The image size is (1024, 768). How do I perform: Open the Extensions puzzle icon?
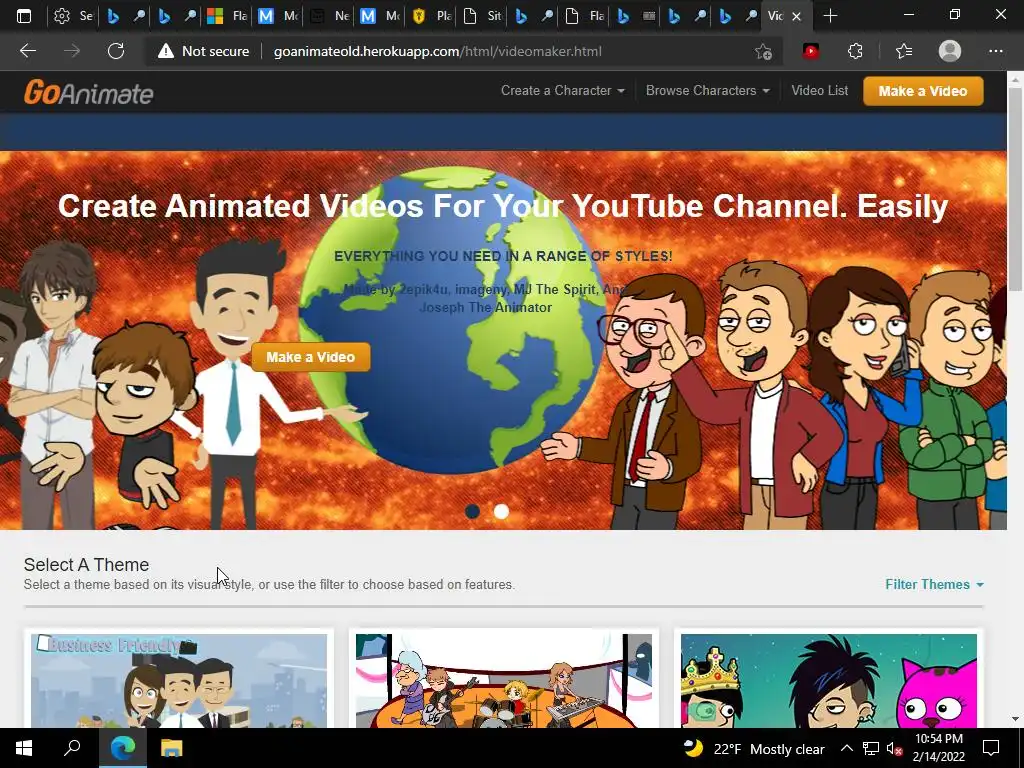pos(855,51)
